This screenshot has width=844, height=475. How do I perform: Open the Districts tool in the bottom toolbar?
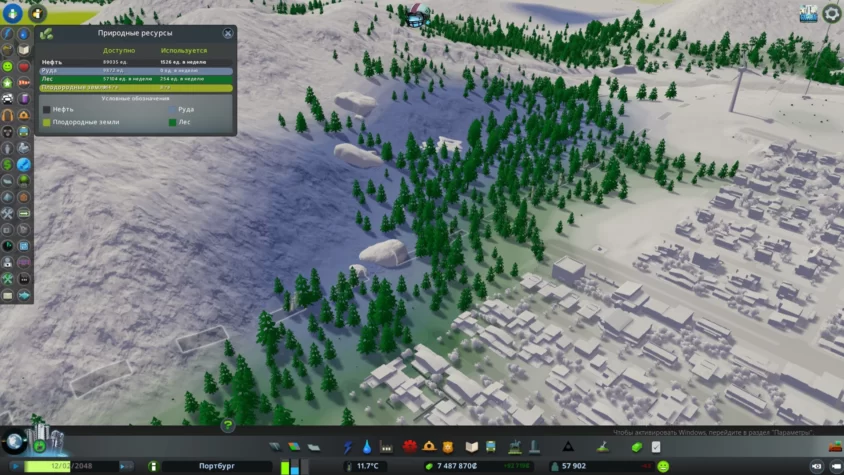click(x=314, y=447)
